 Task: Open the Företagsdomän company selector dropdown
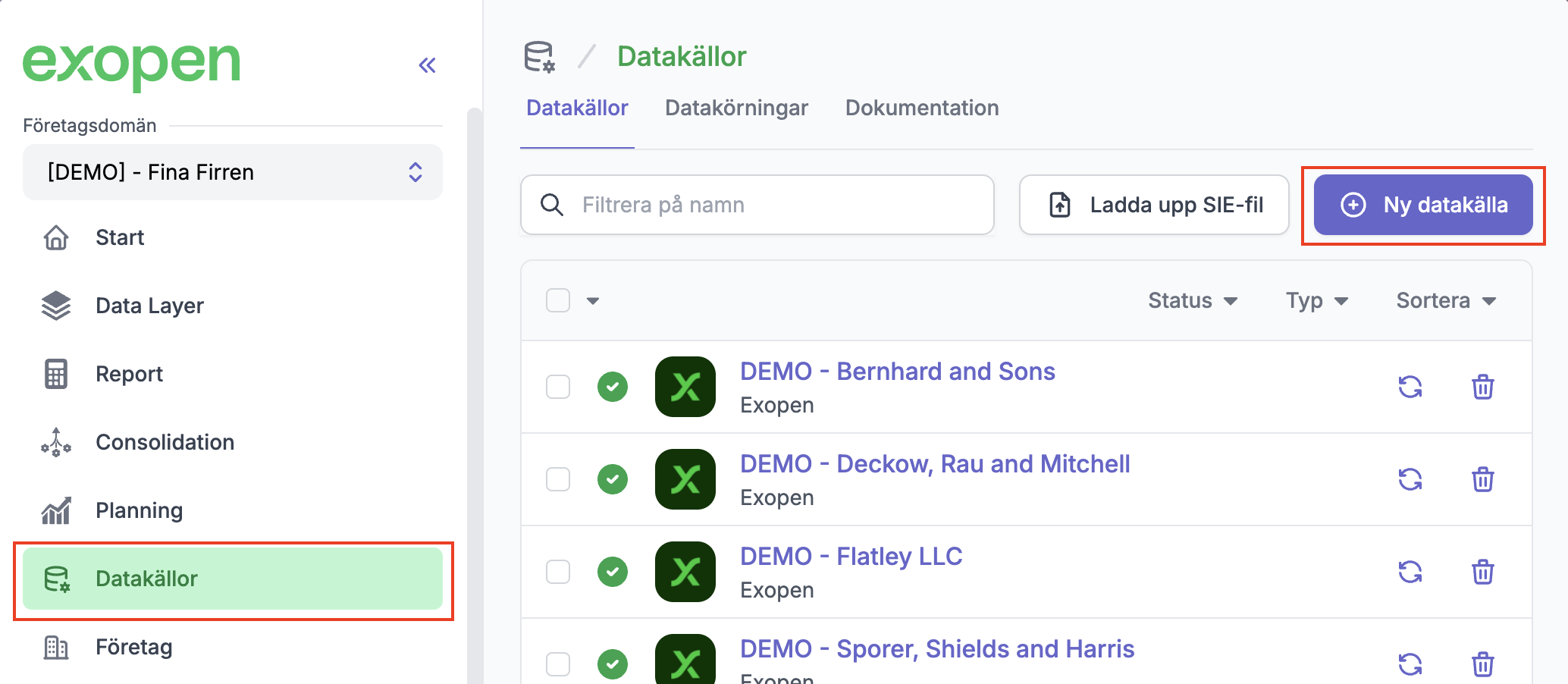pyautogui.click(x=232, y=172)
